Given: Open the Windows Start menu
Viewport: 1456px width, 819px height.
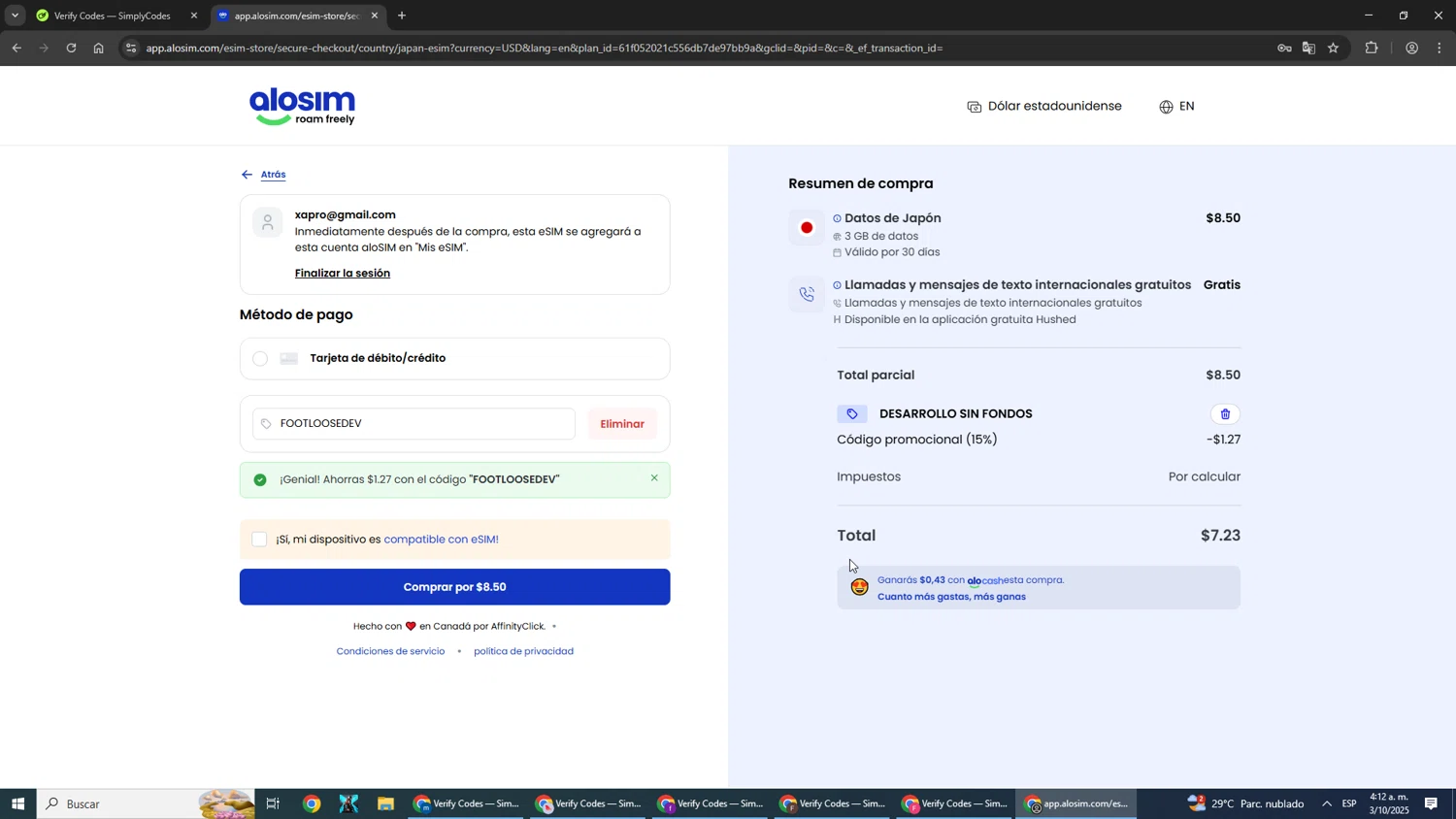Looking at the screenshot, I should click(x=17, y=803).
